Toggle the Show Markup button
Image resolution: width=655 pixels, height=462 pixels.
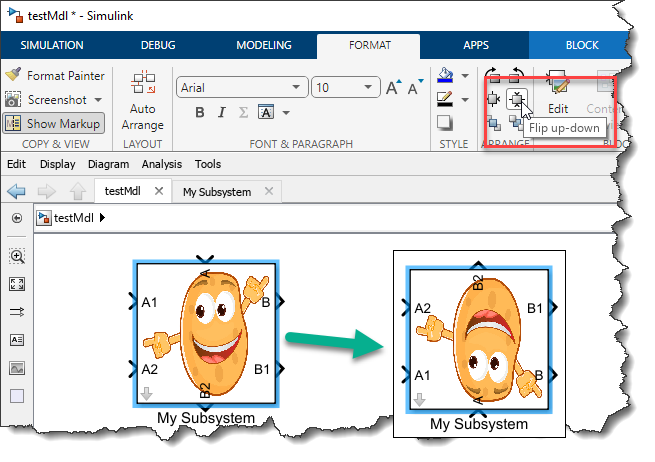pyautogui.click(x=55, y=123)
